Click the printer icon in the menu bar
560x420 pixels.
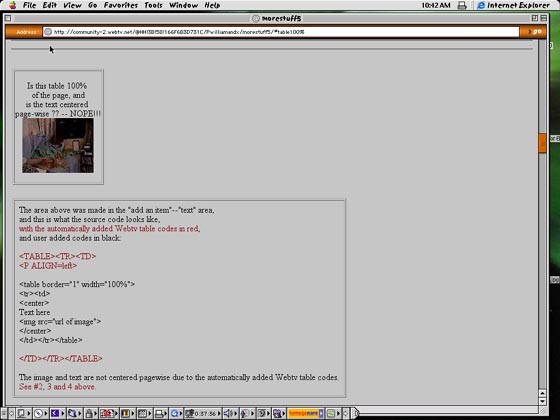[x=462, y=5]
